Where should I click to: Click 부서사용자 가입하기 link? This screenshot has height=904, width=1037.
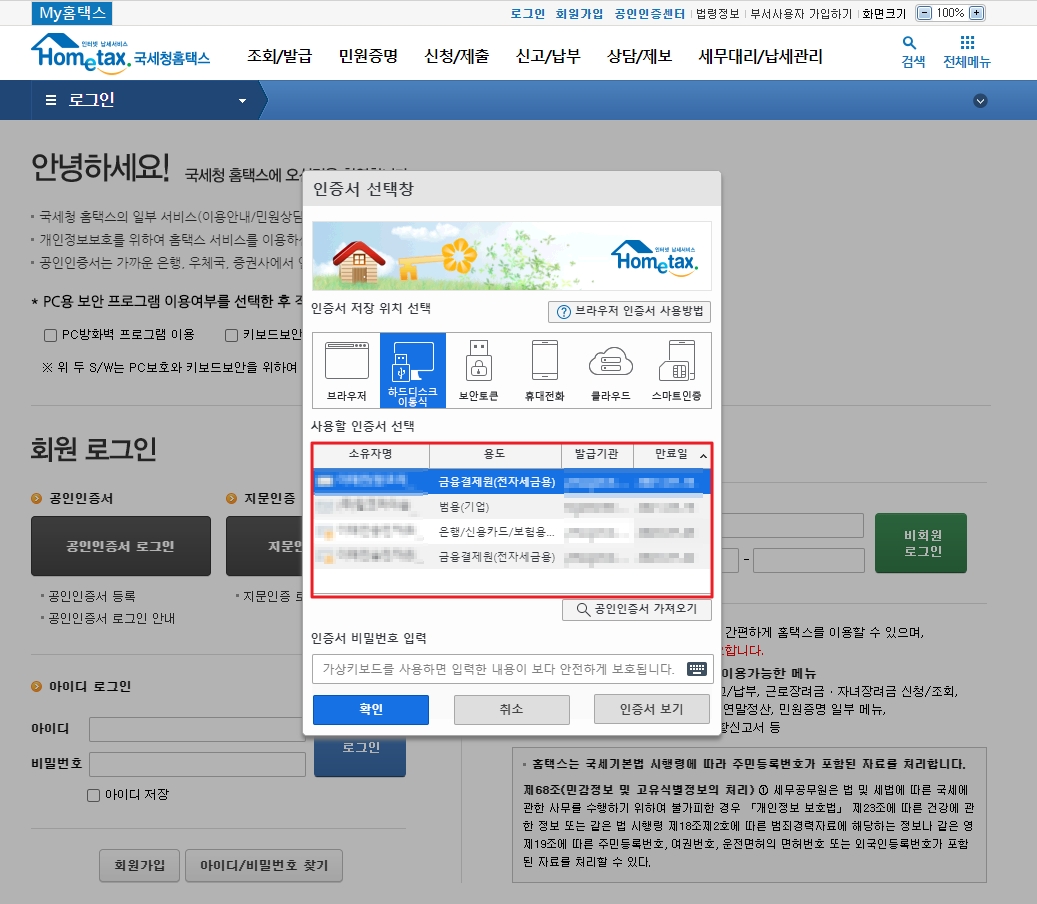tap(801, 13)
